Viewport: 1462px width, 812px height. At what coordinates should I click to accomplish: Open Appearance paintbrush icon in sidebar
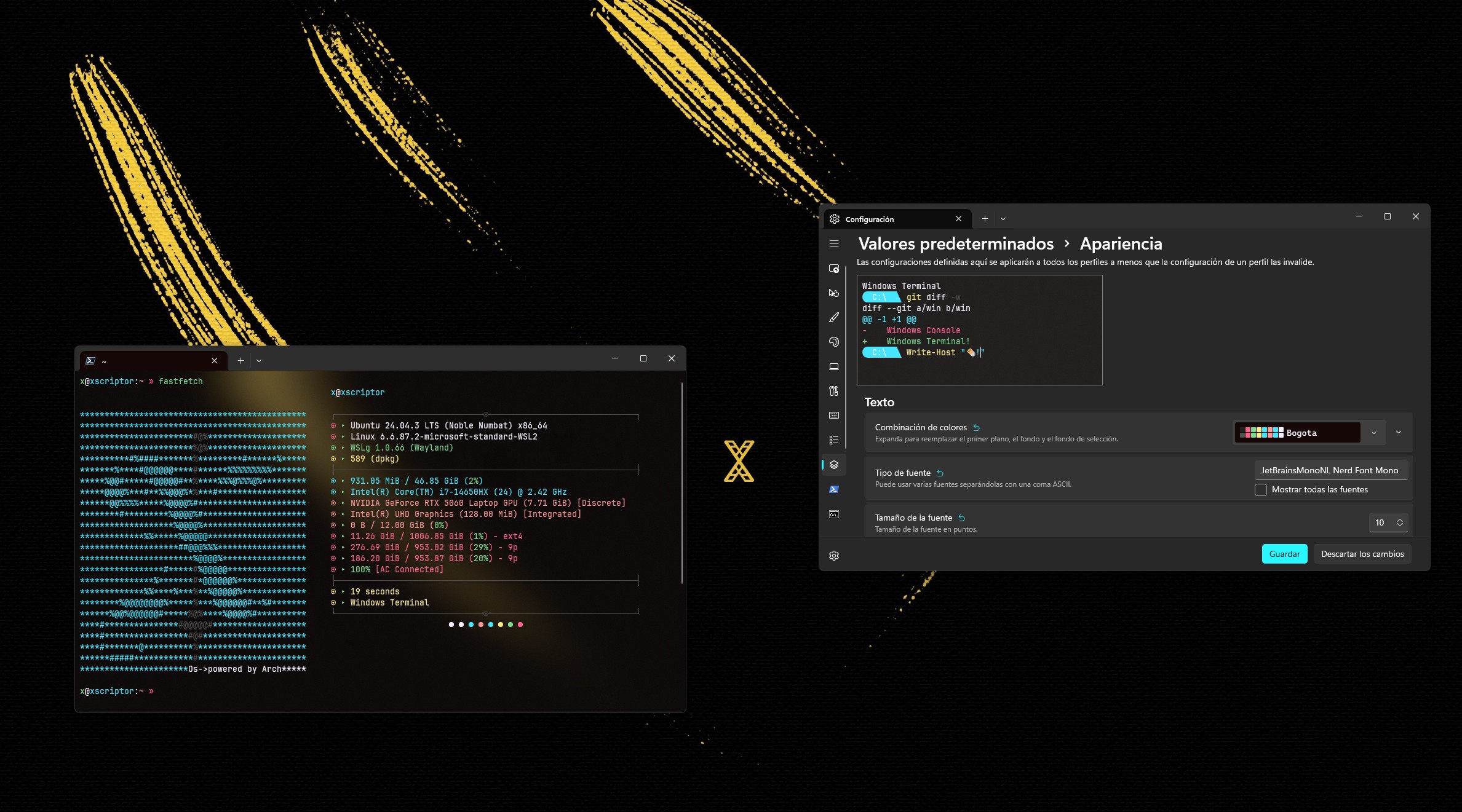click(x=834, y=318)
